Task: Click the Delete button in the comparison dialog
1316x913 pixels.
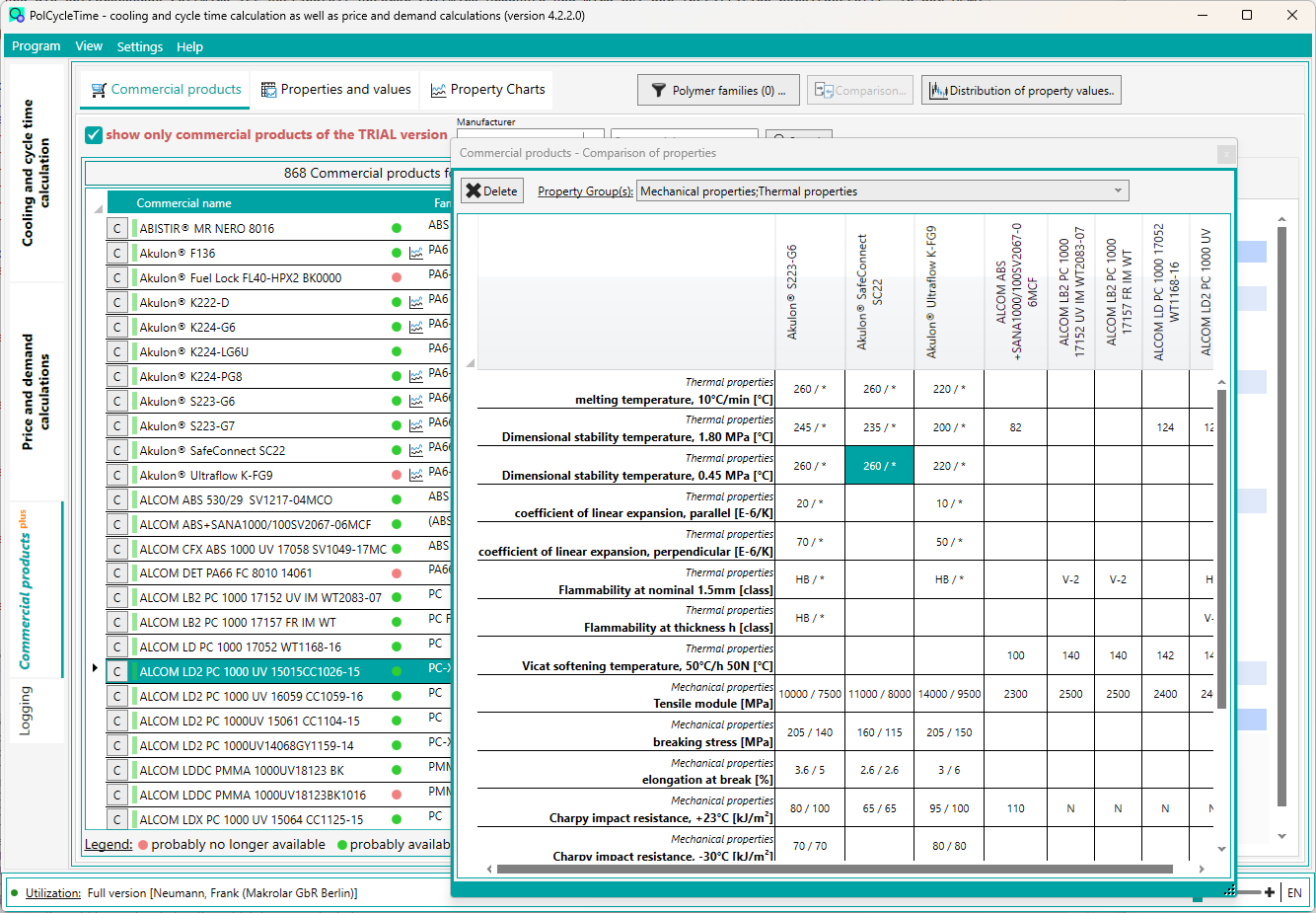Action: 491,191
